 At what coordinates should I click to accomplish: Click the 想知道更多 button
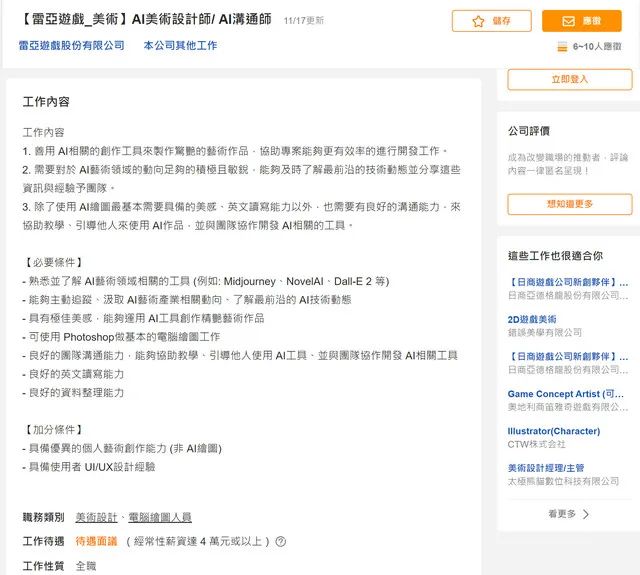(570, 204)
